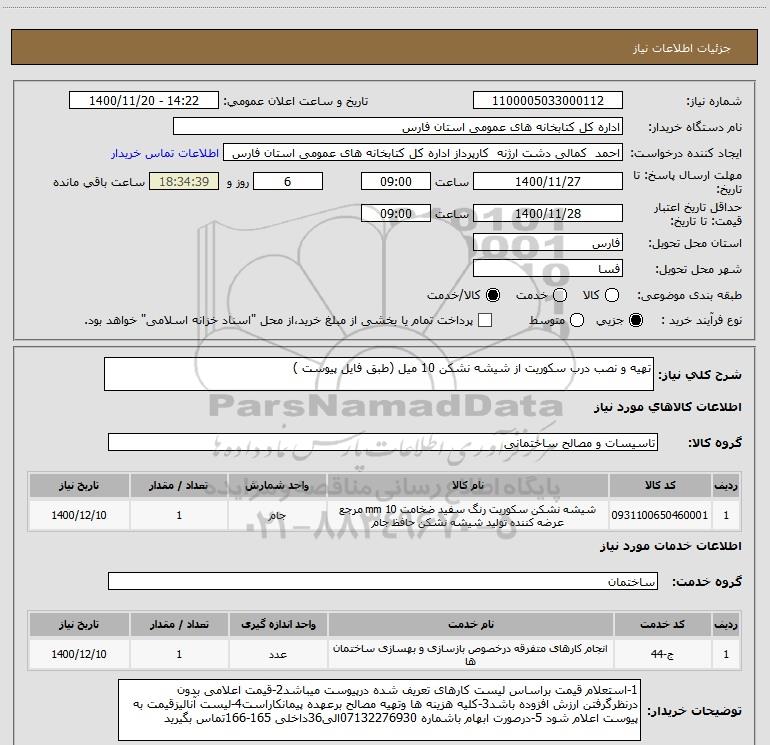
Task: Click the price validity time 09:00 field
Action: tap(396, 214)
